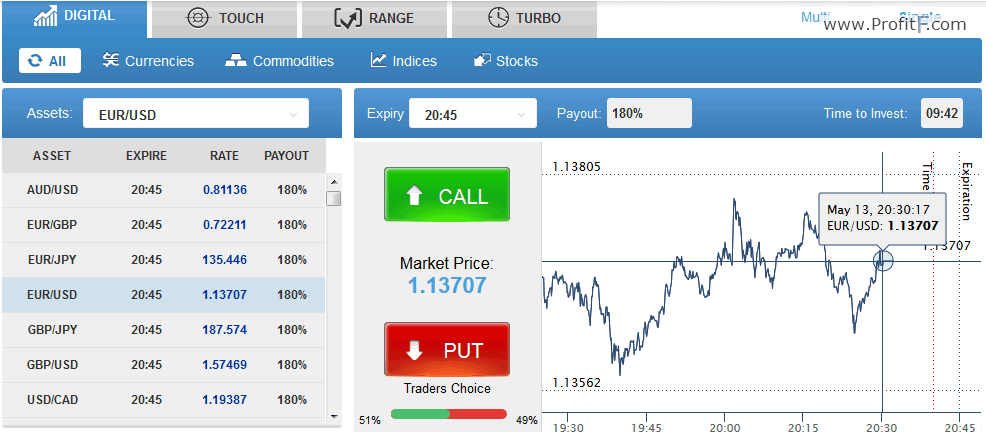The width and height of the screenshot is (986, 435).
Task: Click the Currencies exchange symbols icon
Action: click(x=111, y=60)
